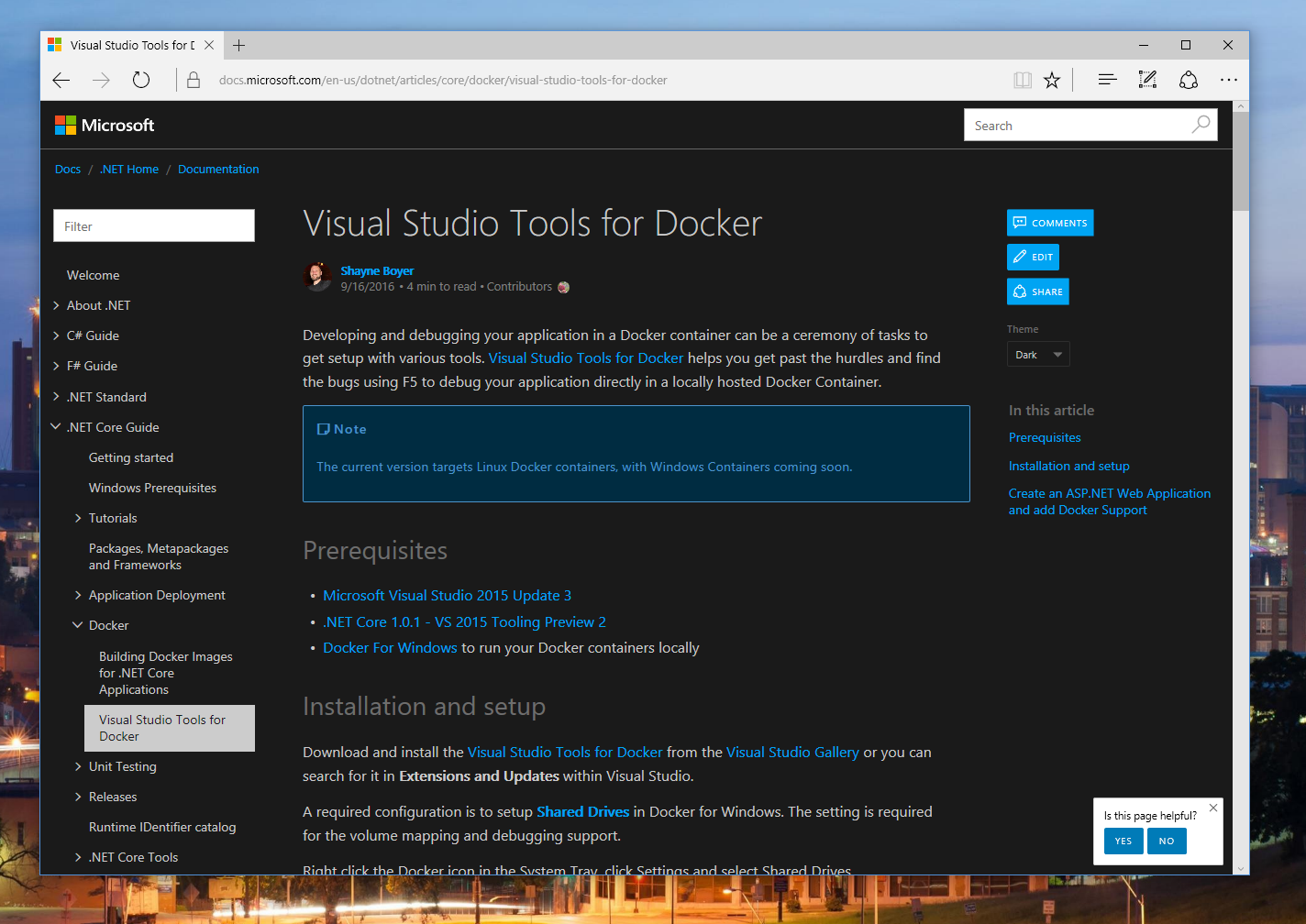The height and width of the screenshot is (924, 1306).
Task: Click the page Share button
Action: pos(1037,291)
